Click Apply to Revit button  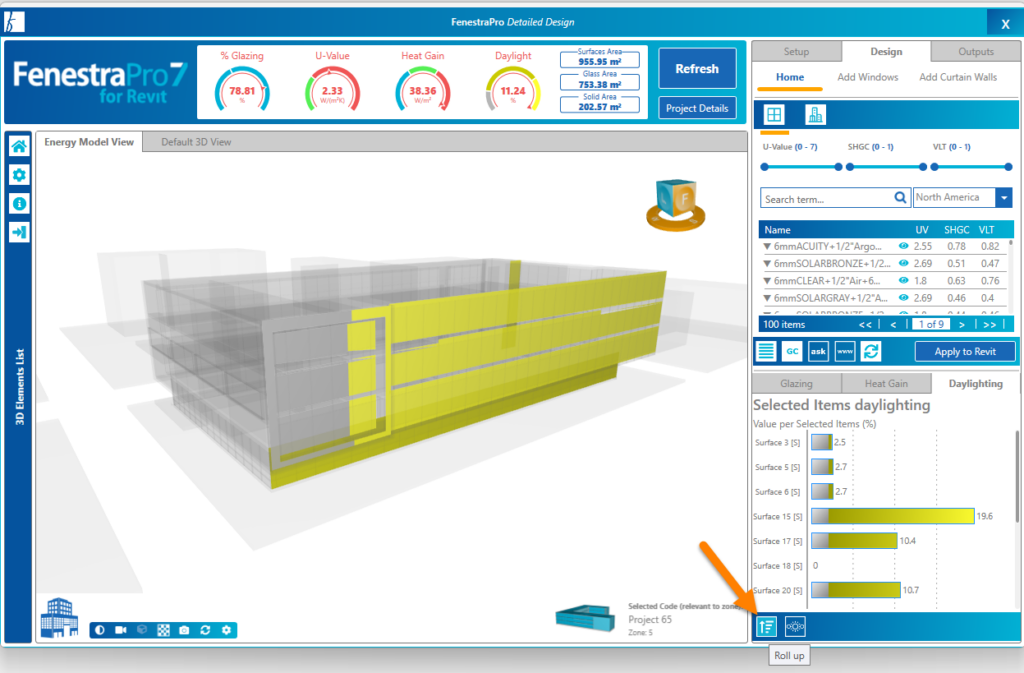click(965, 352)
